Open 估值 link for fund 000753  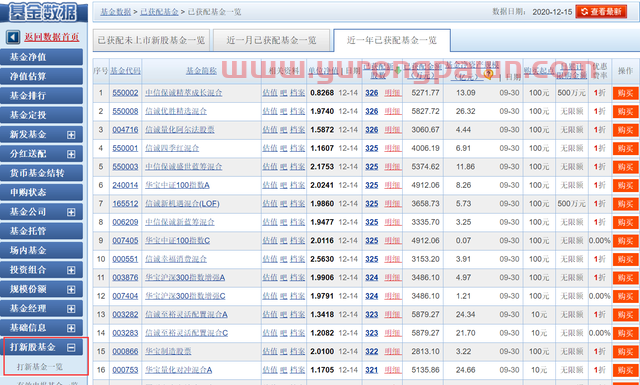pos(270,370)
